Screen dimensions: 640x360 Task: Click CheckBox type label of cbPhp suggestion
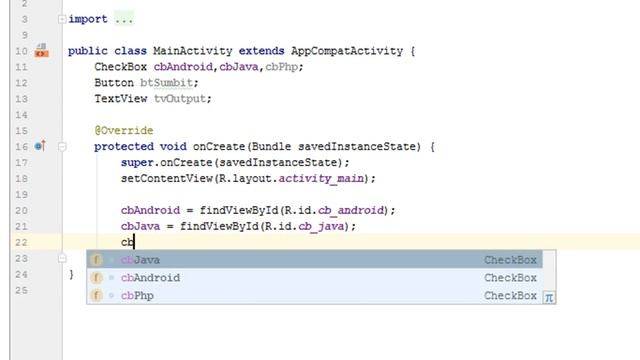tap(510, 296)
